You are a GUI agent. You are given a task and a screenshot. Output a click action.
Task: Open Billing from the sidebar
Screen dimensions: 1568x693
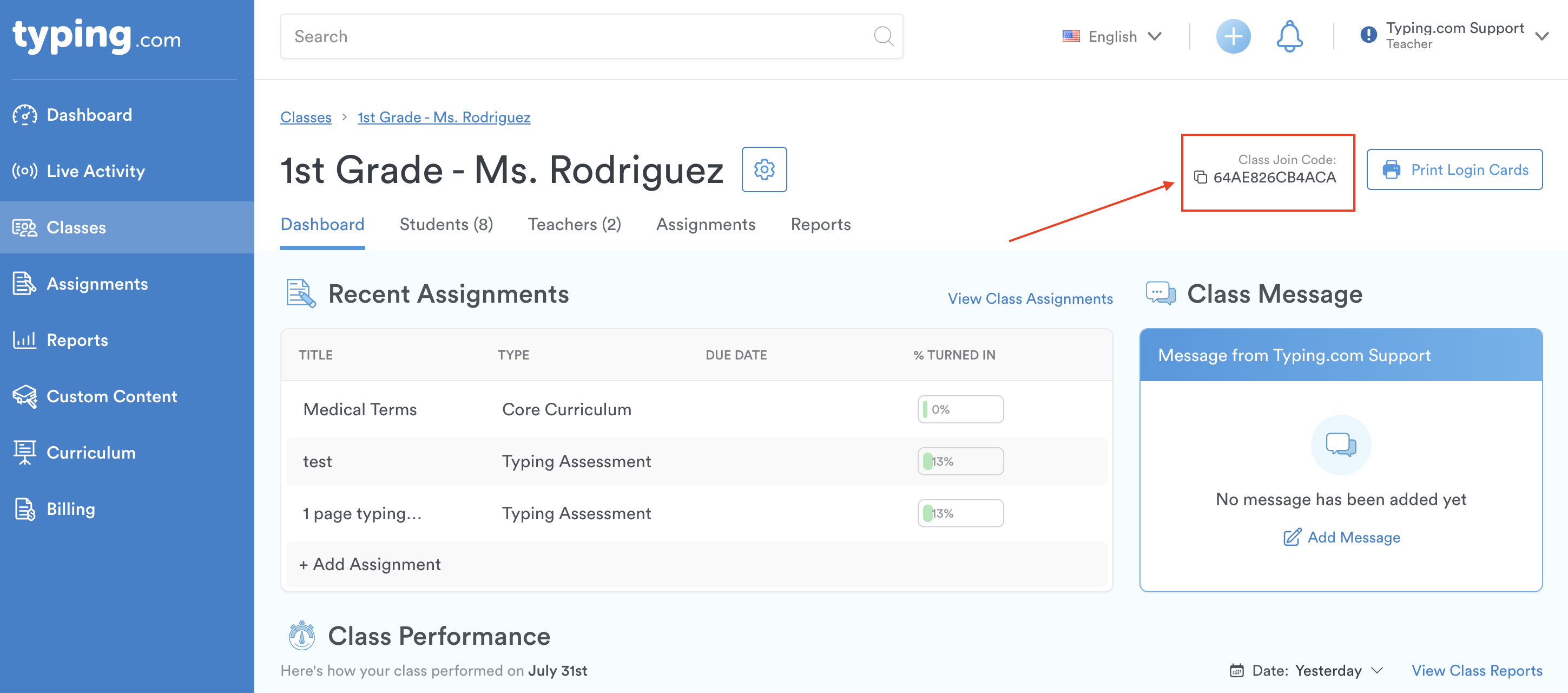click(70, 509)
